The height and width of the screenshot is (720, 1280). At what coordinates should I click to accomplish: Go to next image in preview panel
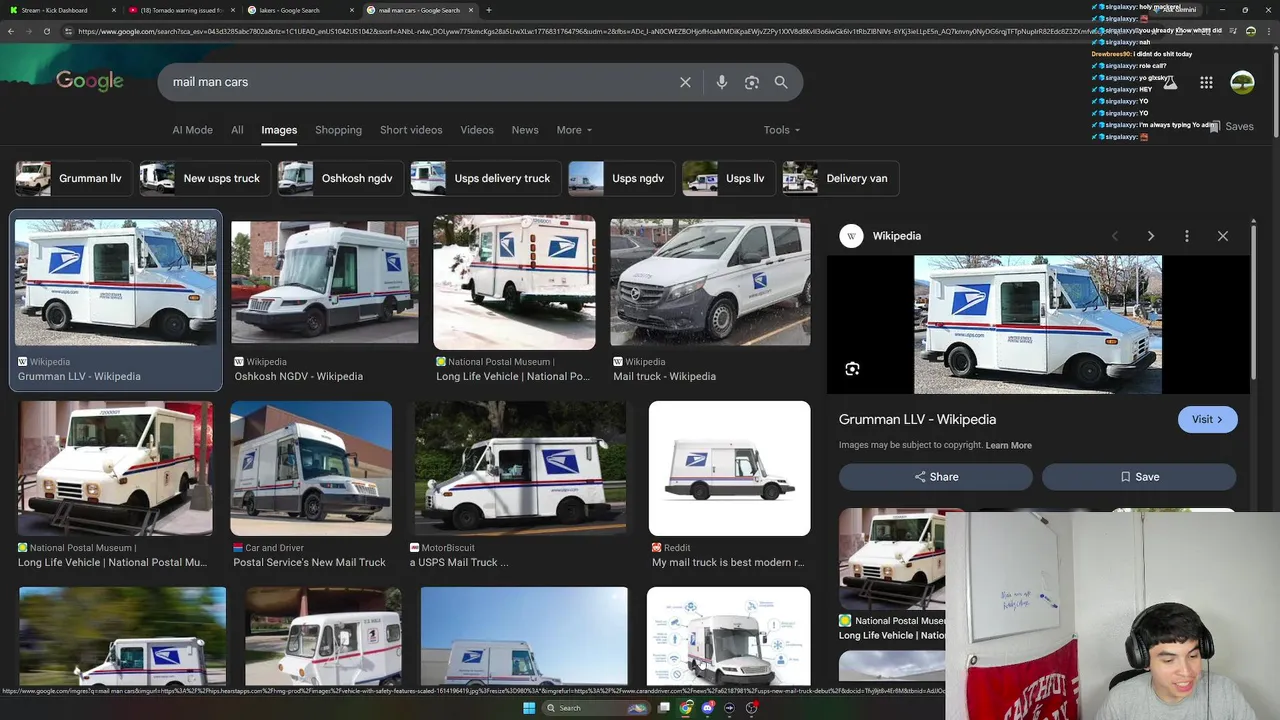[x=1150, y=236]
